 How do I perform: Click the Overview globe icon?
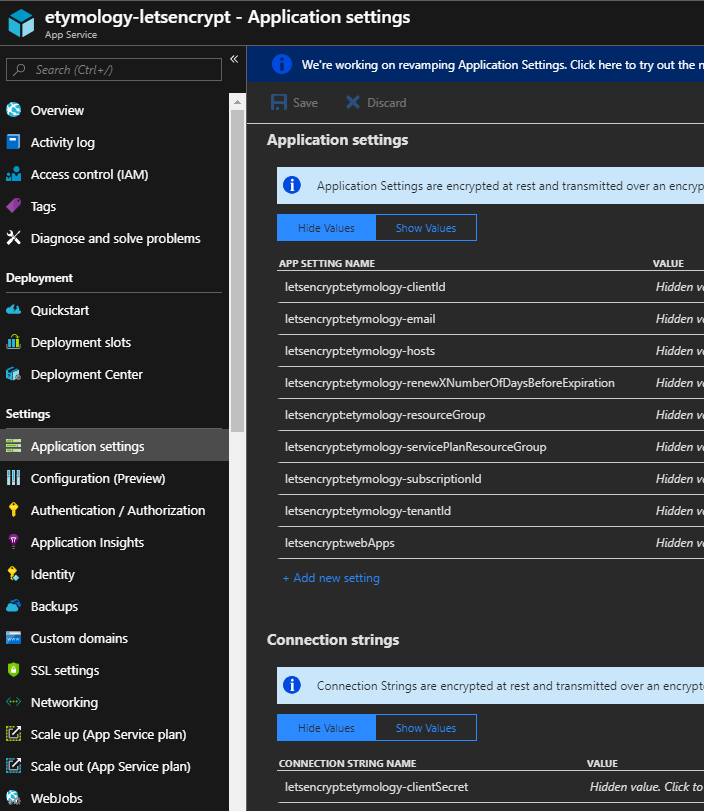(13, 110)
